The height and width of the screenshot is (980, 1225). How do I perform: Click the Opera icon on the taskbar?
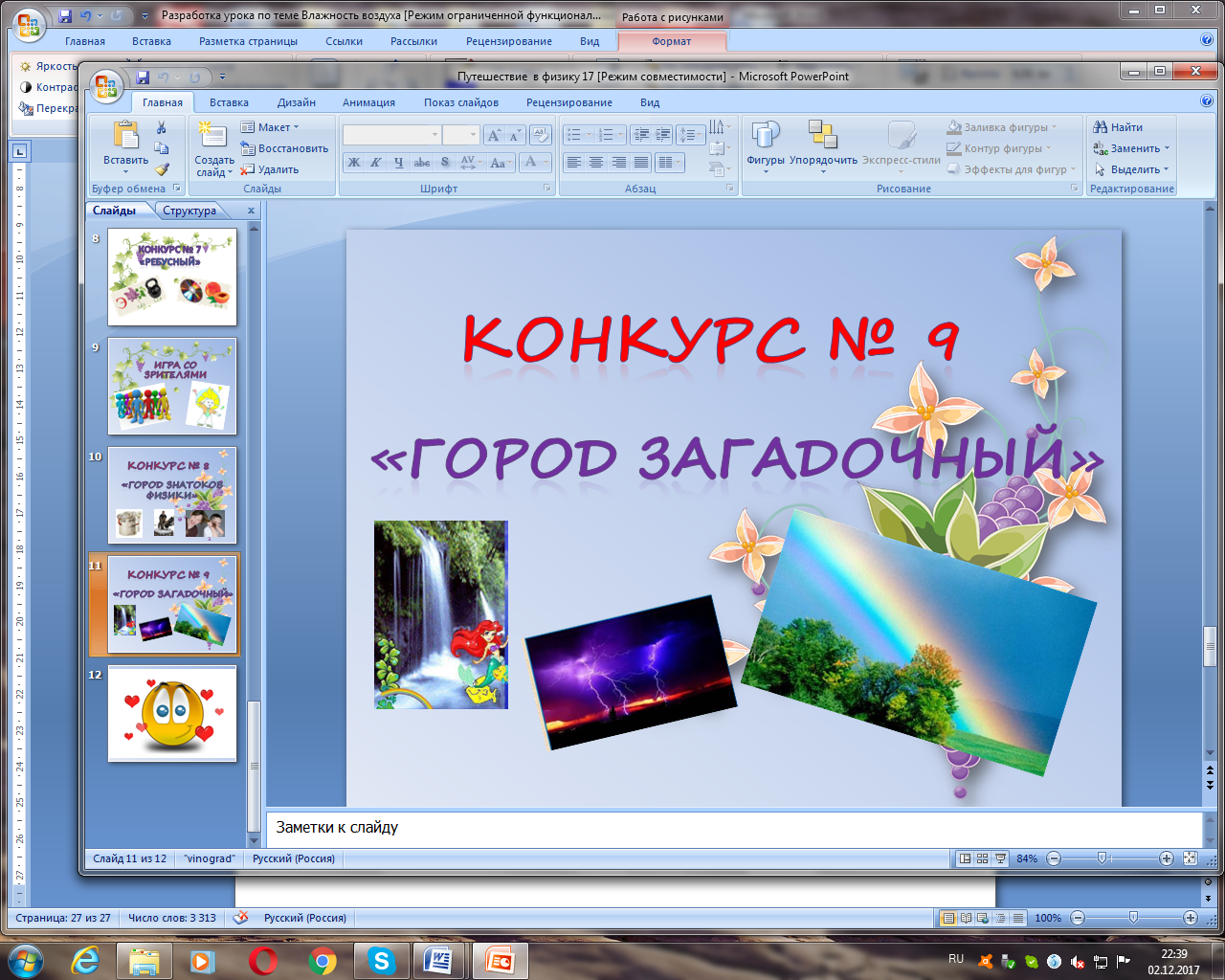click(x=262, y=960)
